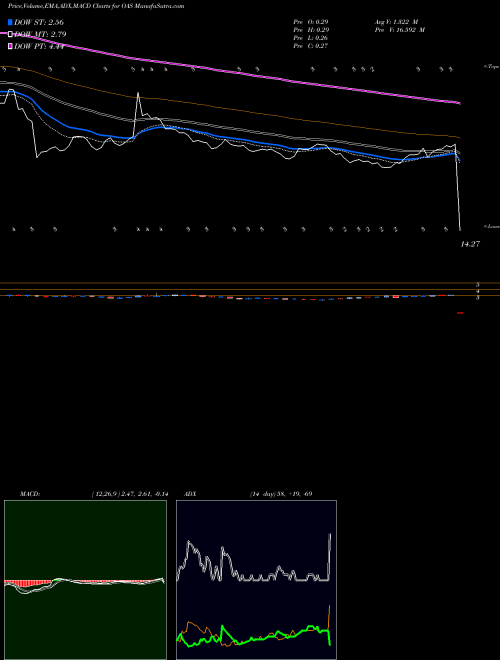The image size is (500, 660).
Task: Click the blue DOW ST legend swatch
Action: click(10, 22)
